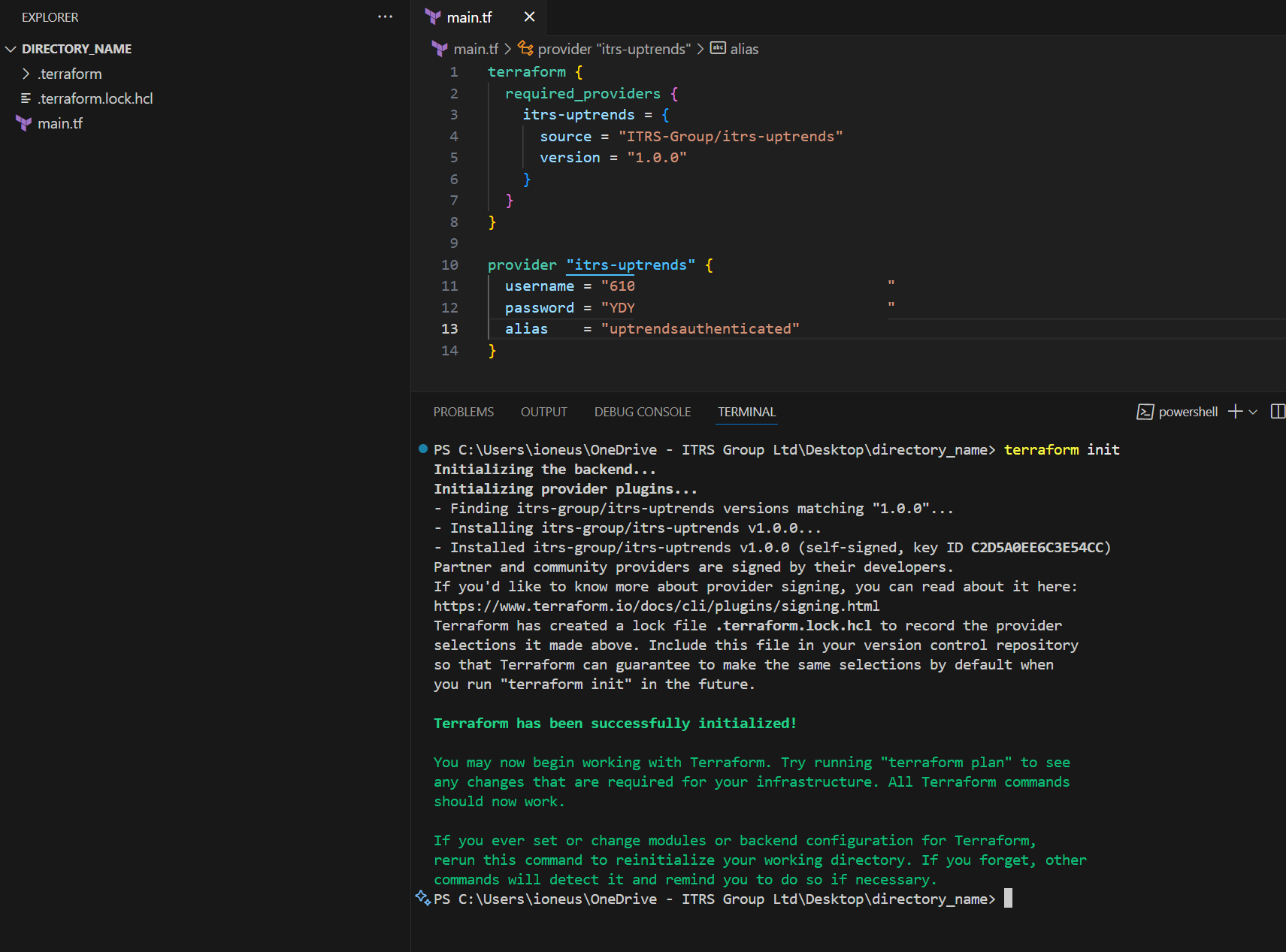Close the main.tf editor tab
This screenshot has height=952, width=1286.
[x=529, y=17]
